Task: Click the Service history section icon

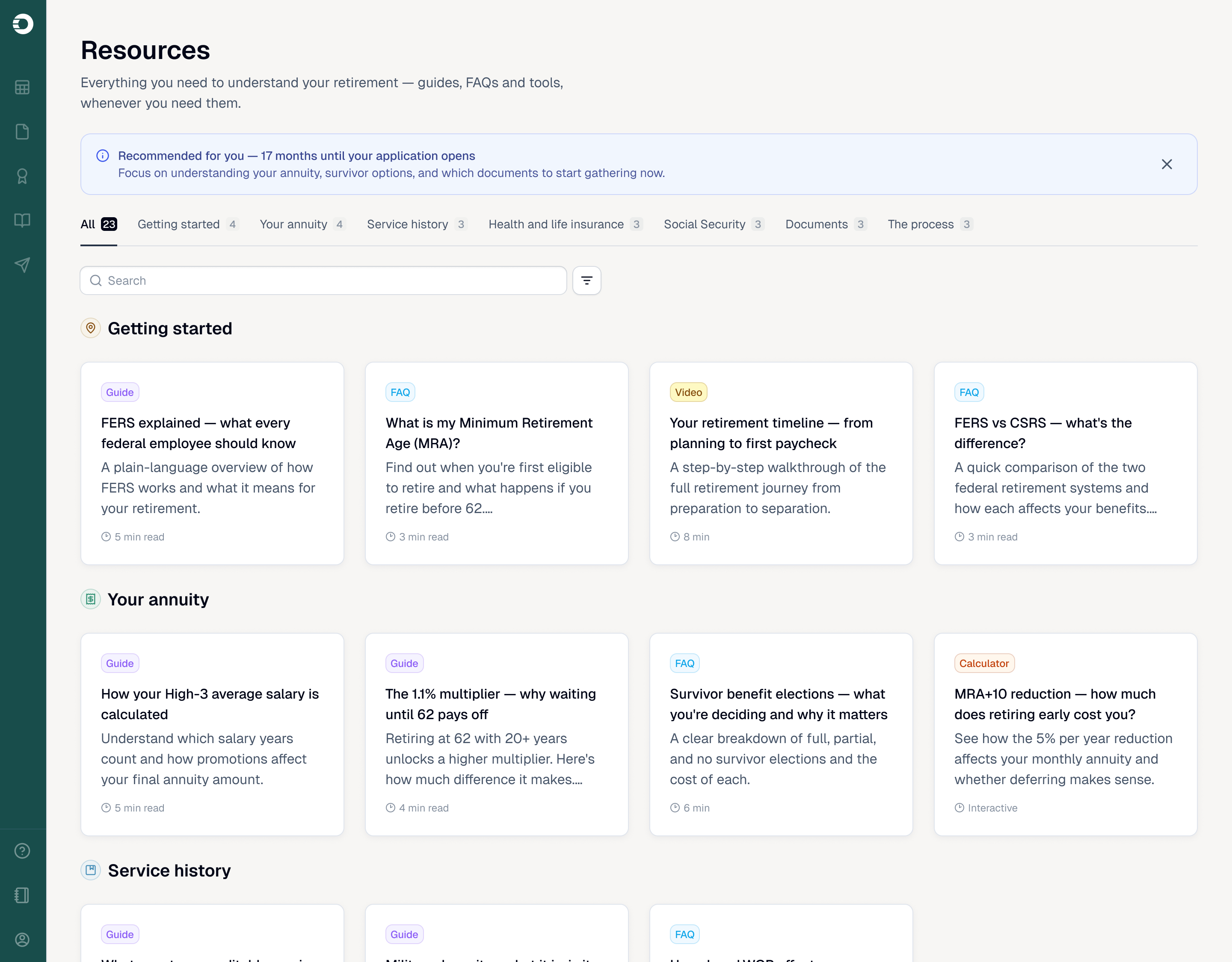Action: click(x=91, y=870)
